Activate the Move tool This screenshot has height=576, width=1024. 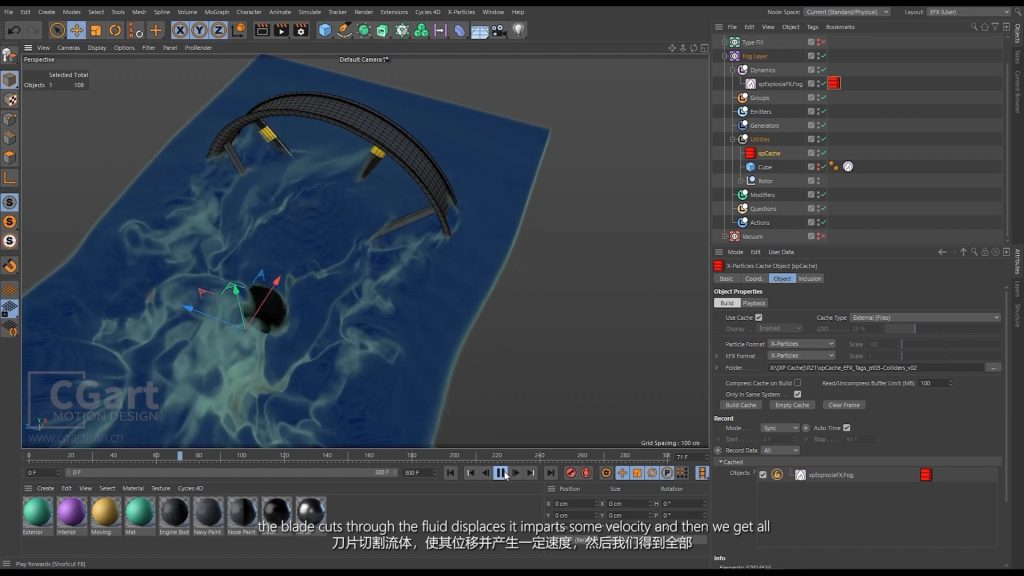[x=76, y=30]
